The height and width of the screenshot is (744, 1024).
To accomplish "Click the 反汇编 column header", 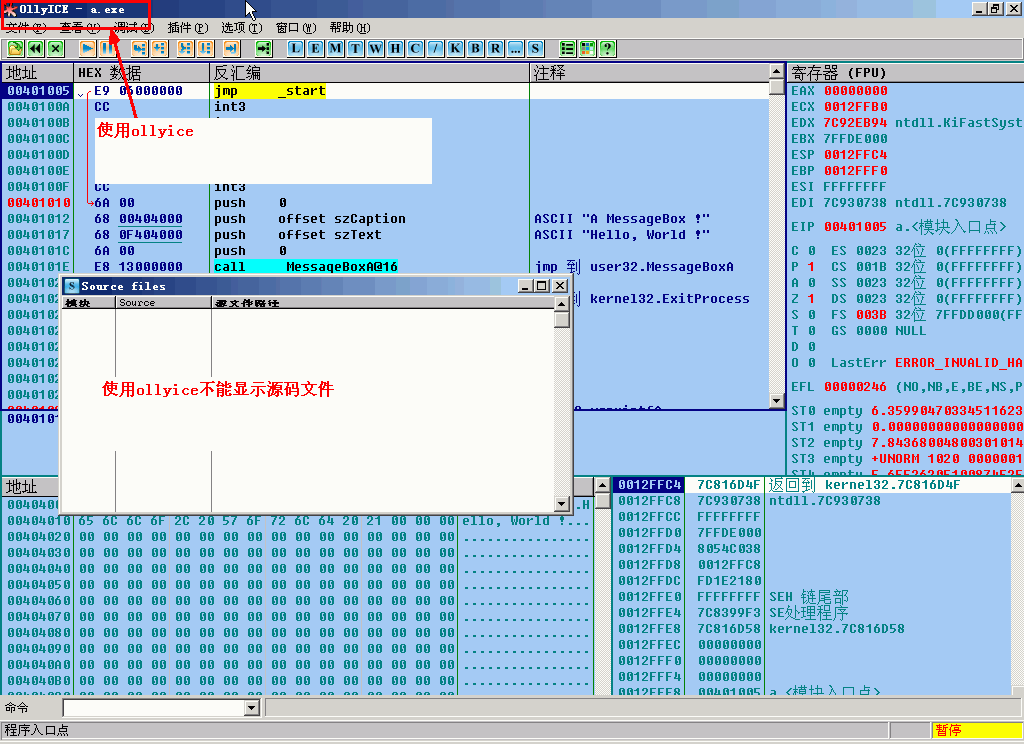I will (x=369, y=73).
